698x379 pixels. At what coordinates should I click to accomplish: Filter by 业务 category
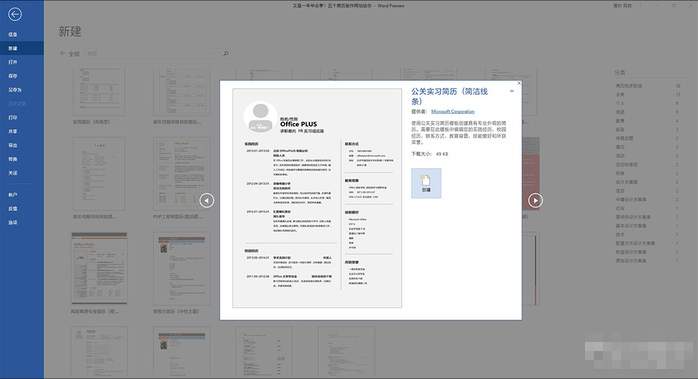click(620, 94)
